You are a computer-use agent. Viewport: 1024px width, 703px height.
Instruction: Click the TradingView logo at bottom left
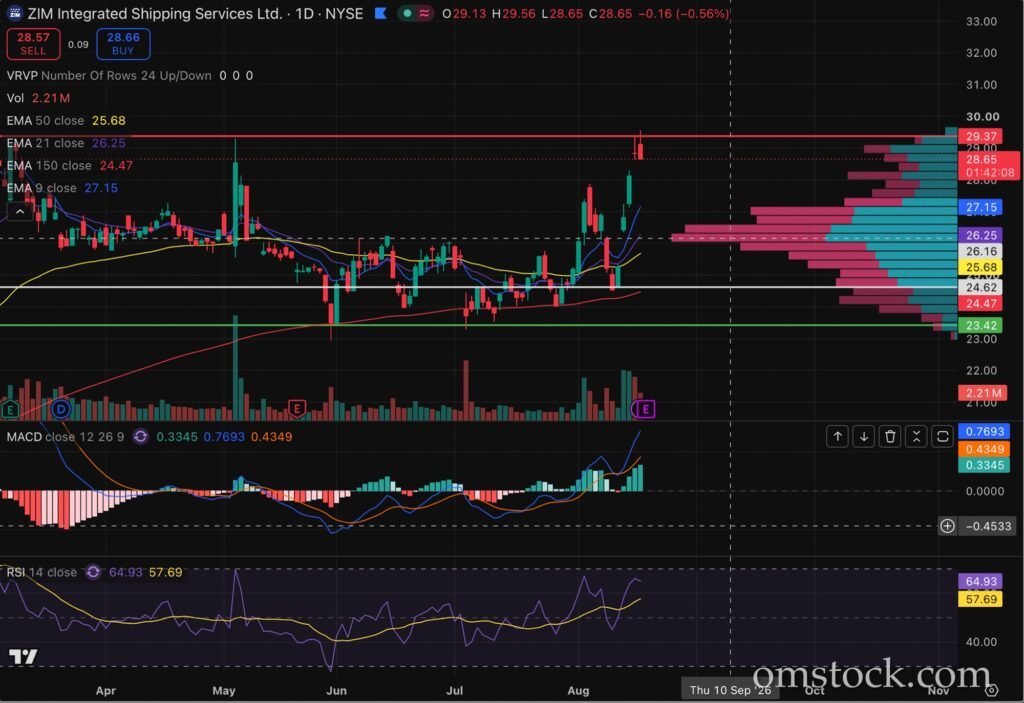click(x=23, y=657)
